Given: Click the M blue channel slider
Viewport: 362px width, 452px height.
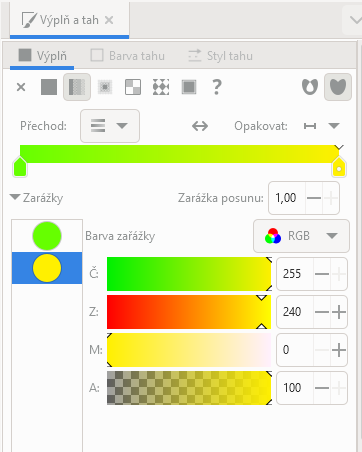Looking at the screenshot, I should (189, 350).
